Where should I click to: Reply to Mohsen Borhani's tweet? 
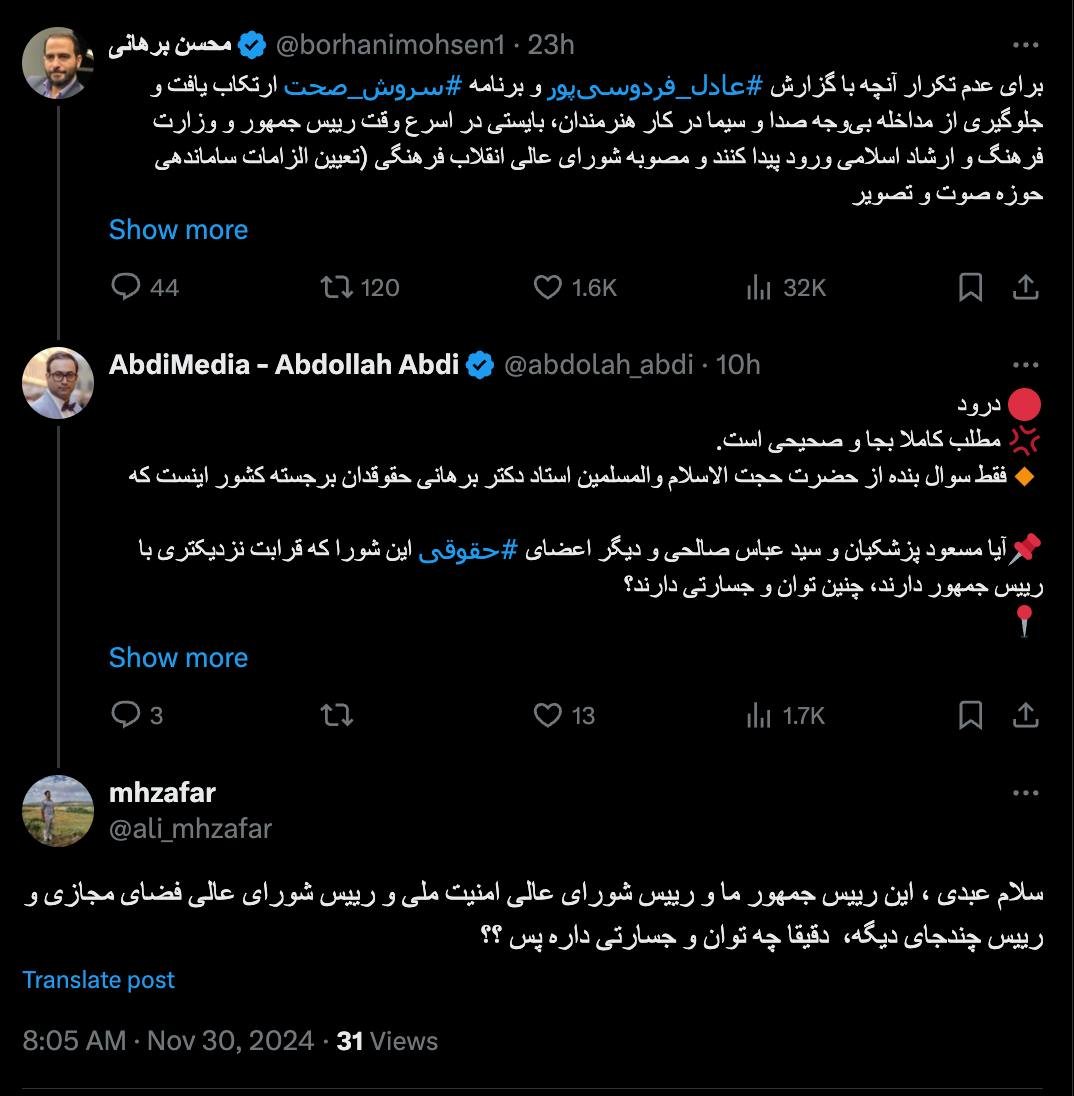click(x=126, y=288)
